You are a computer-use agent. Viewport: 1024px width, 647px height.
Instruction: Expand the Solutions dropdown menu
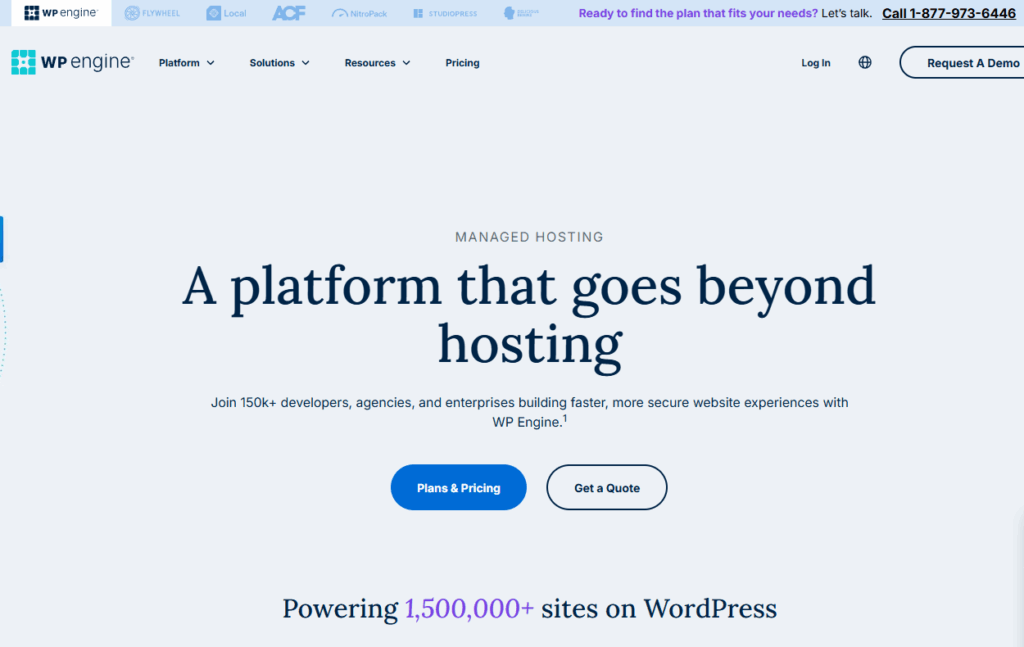pos(279,63)
